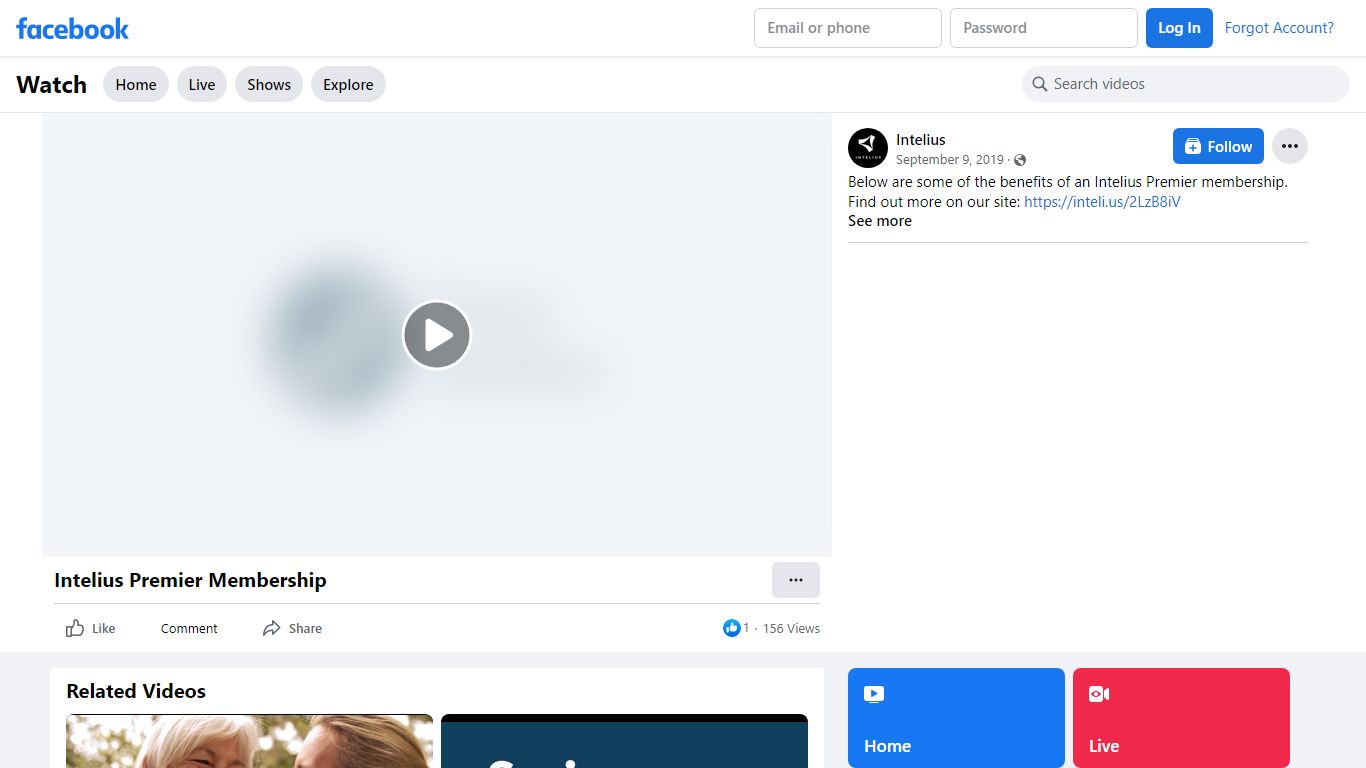The width and height of the screenshot is (1366, 768).
Task: Open the Forgot Account link
Action: point(1279,28)
